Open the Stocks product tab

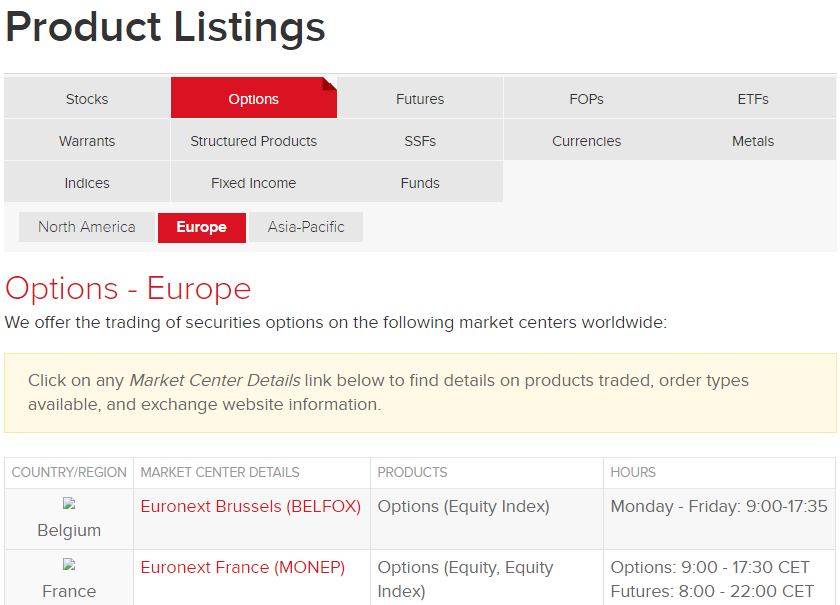87,99
